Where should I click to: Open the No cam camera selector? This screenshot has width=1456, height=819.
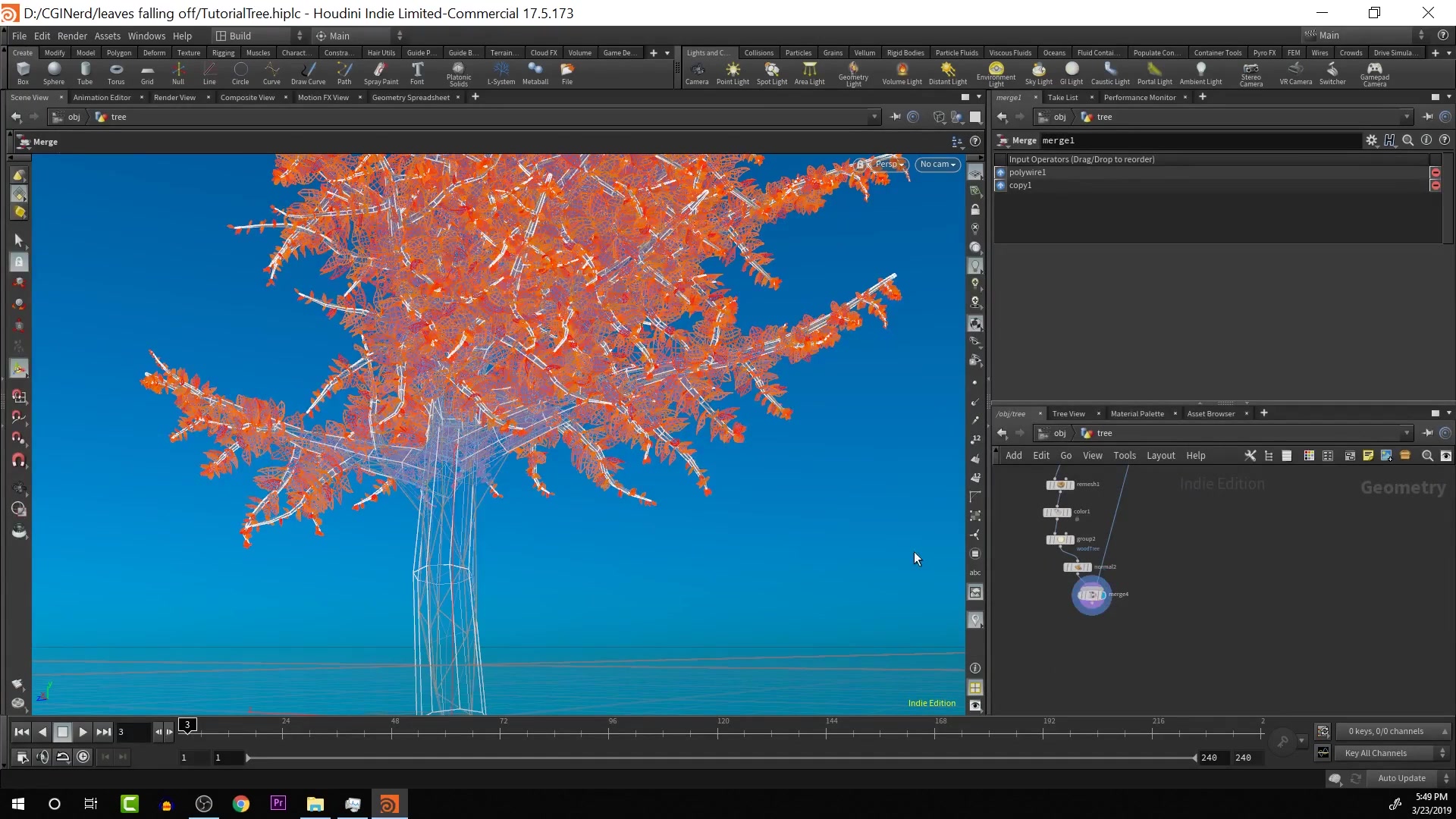[938, 165]
